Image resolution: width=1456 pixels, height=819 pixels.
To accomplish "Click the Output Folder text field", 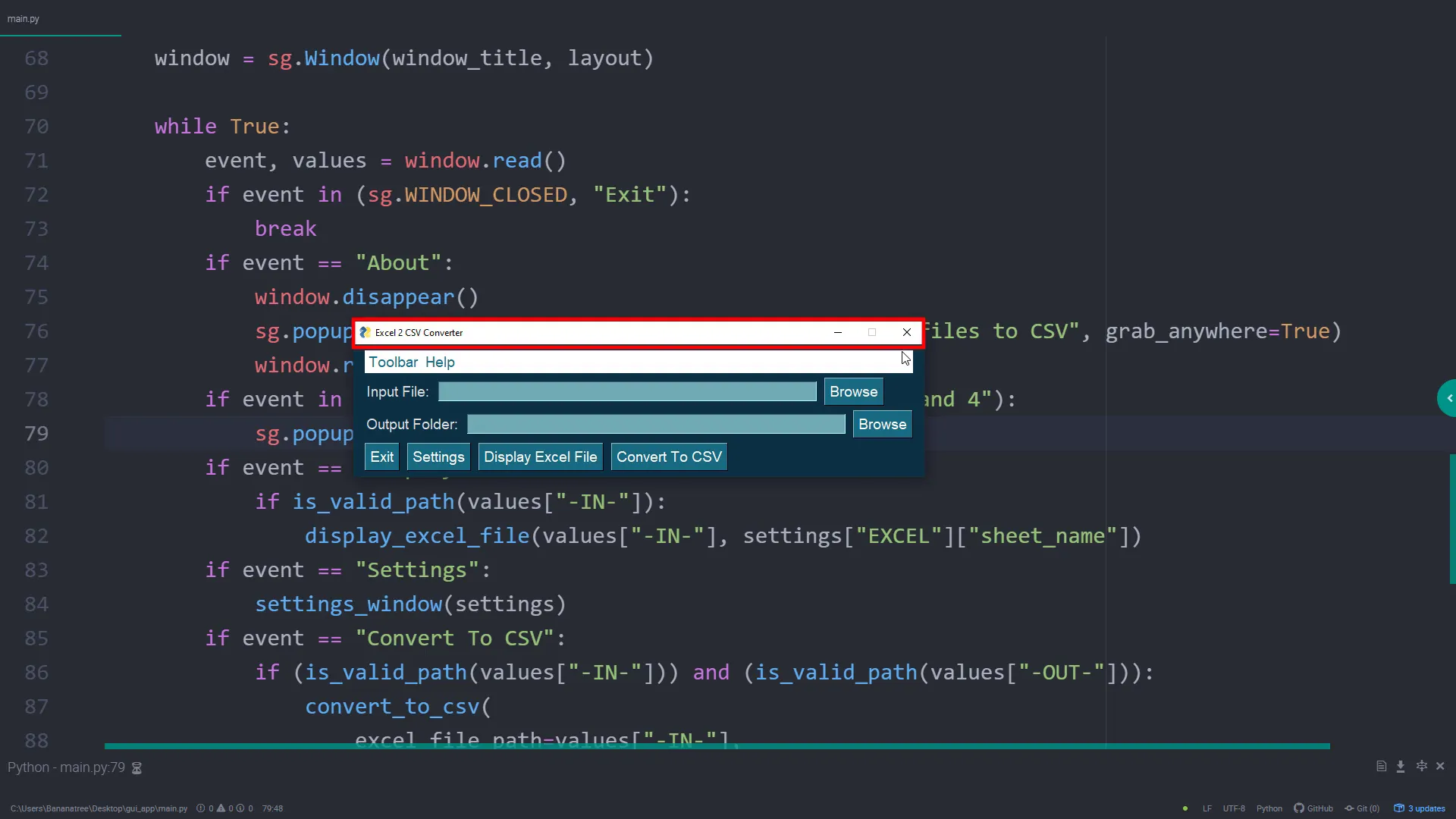I will pos(655,425).
